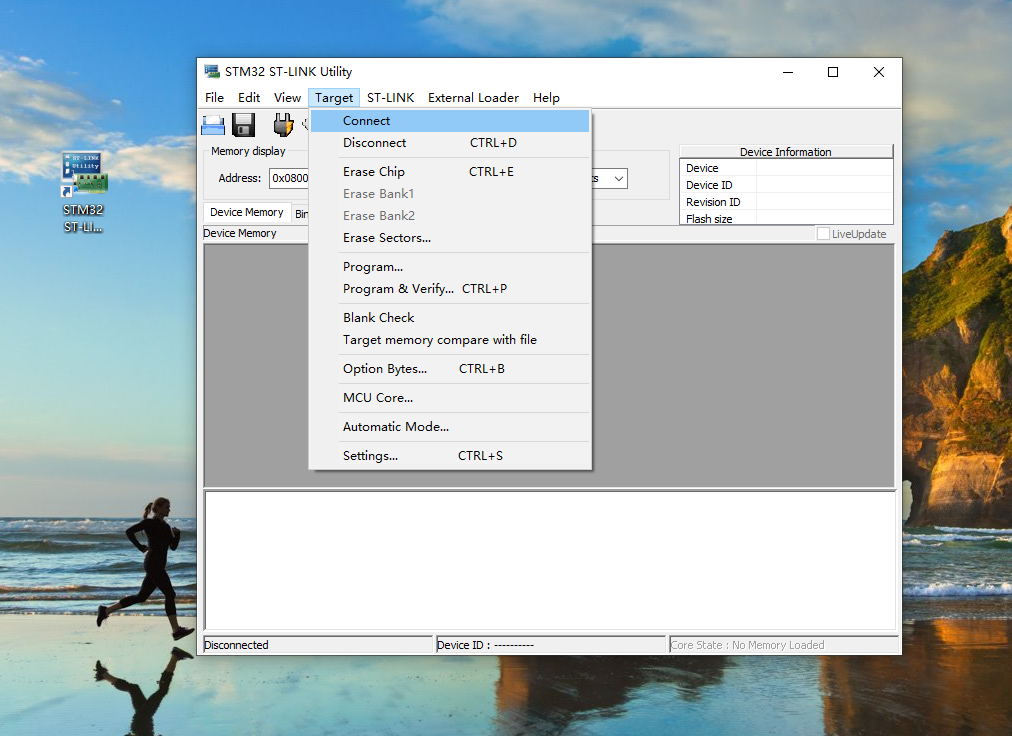Image resolution: width=1012 pixels, height=736 pixels.
Task: Minimize the ST-LINK Utility window
Action: [788, 72]
